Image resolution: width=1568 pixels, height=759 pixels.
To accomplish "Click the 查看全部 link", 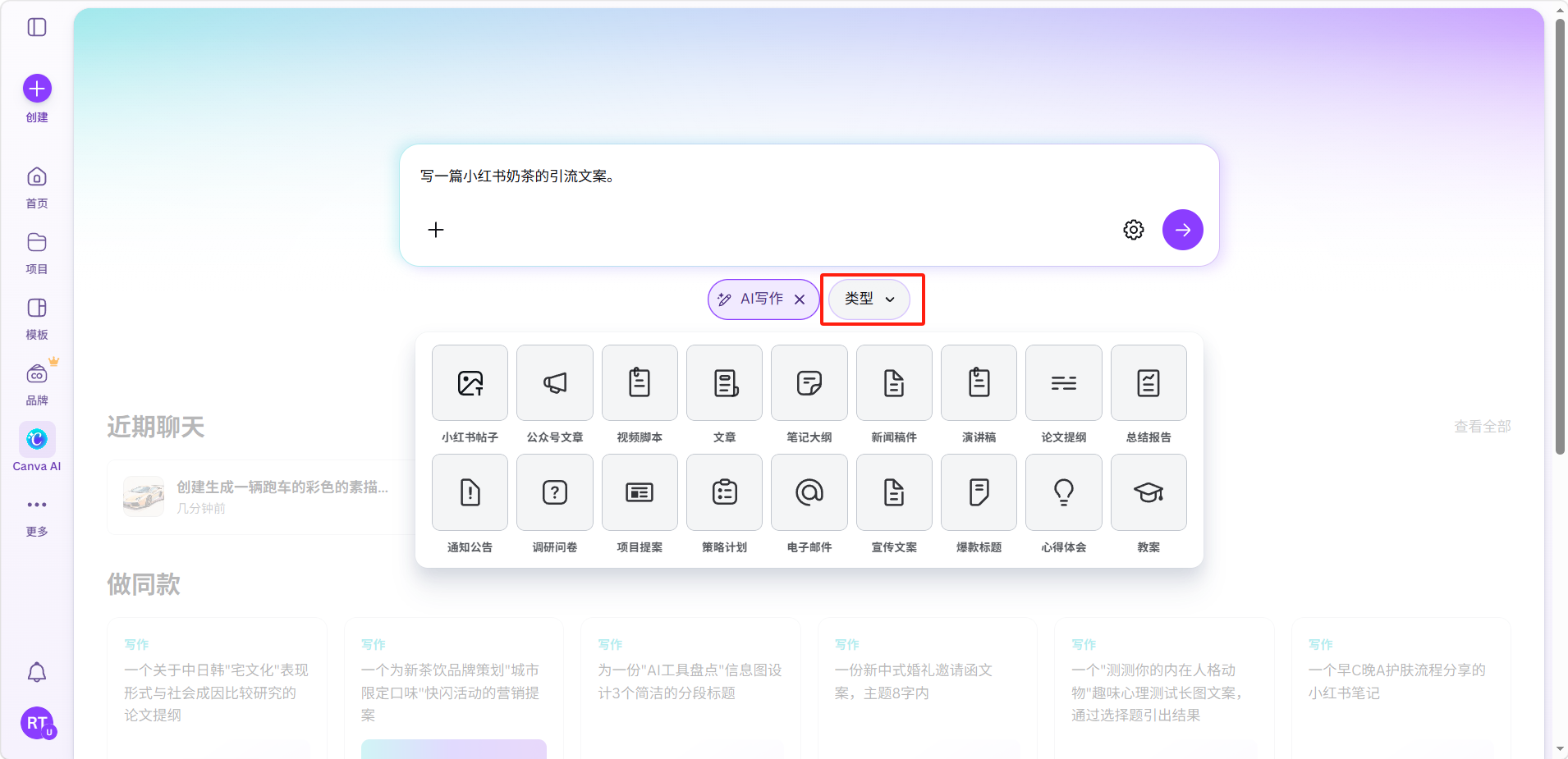I will pyautogui.click(x=1482, y=427).
